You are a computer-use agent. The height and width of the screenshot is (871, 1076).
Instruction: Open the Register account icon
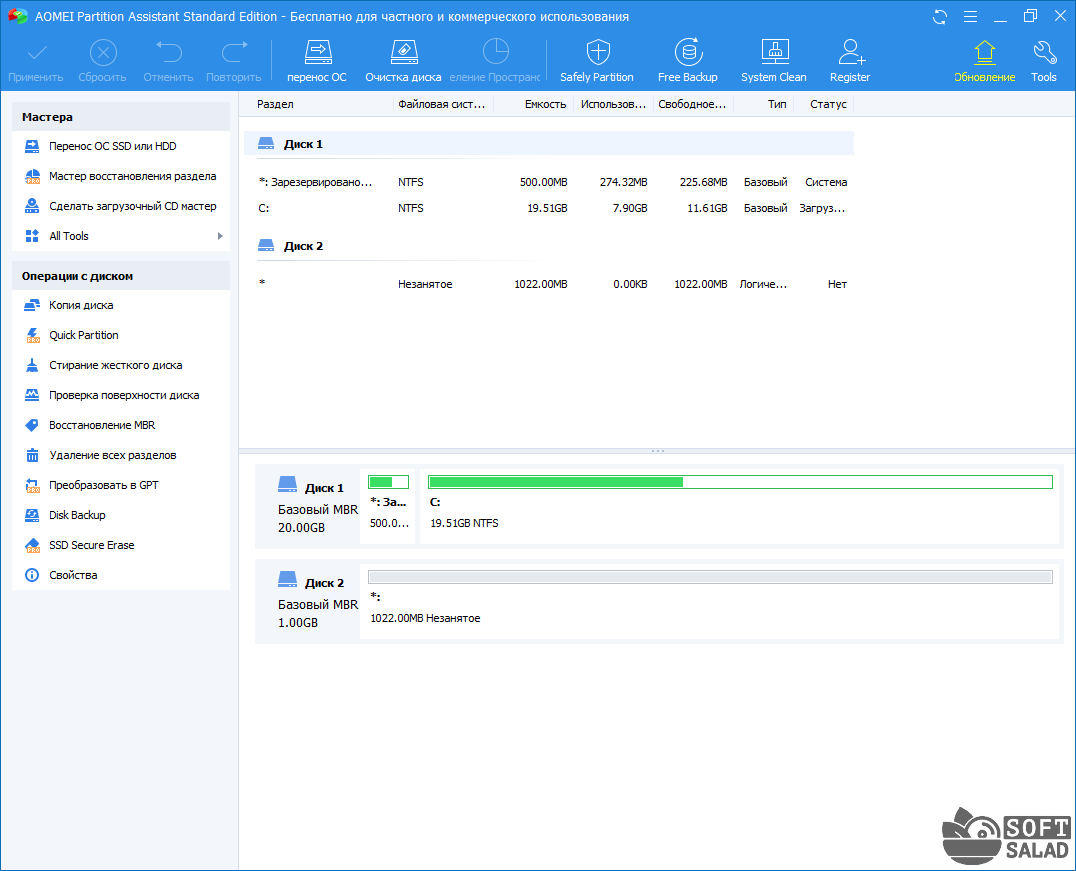850,60
